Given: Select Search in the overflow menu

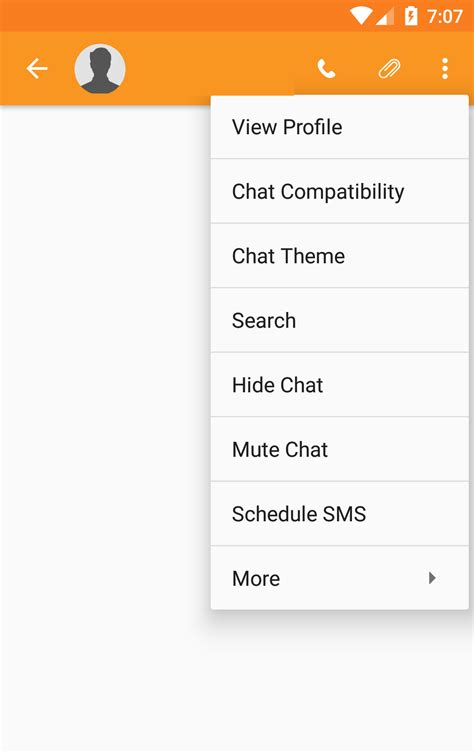Looking at the screenshot, I should point(340,320).
